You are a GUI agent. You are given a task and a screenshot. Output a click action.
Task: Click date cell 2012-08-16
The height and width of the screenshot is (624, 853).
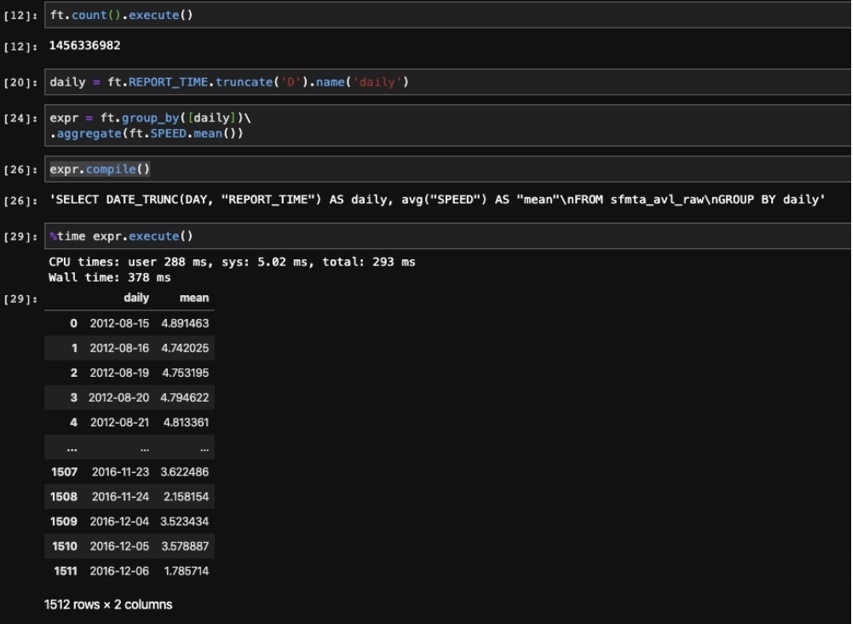[119, 348]
